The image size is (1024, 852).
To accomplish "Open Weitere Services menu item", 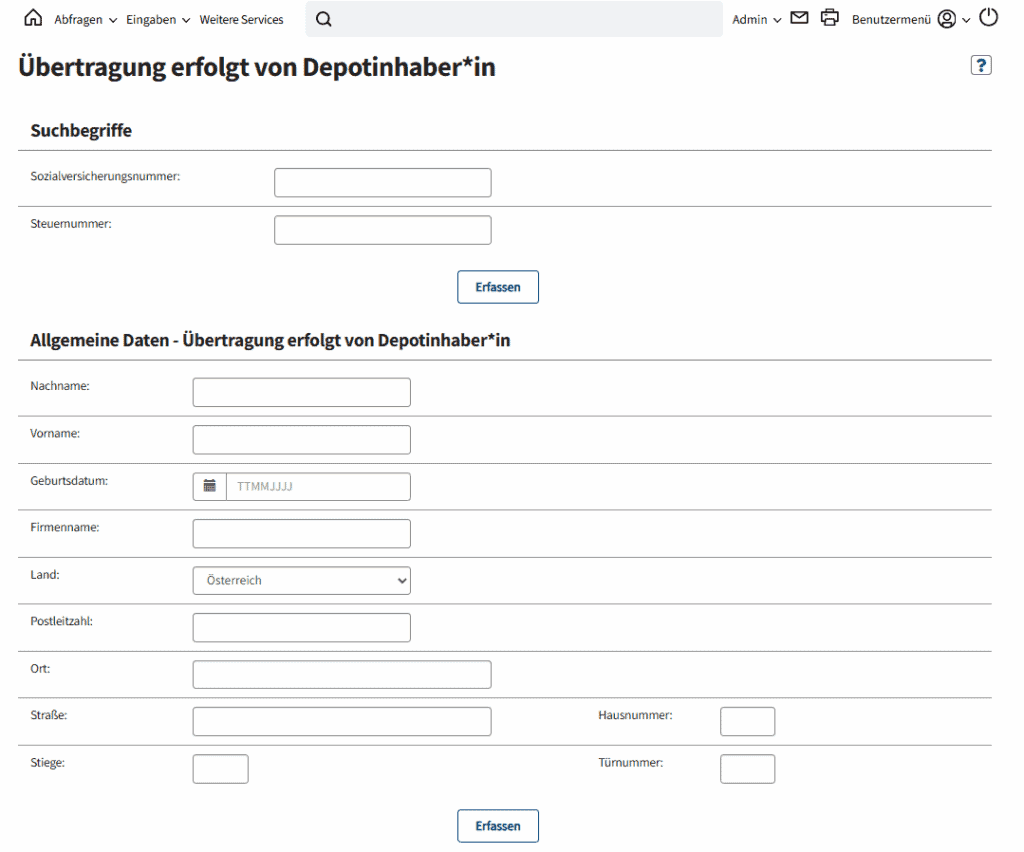I will pyautogui.click(x=241, y=20).
